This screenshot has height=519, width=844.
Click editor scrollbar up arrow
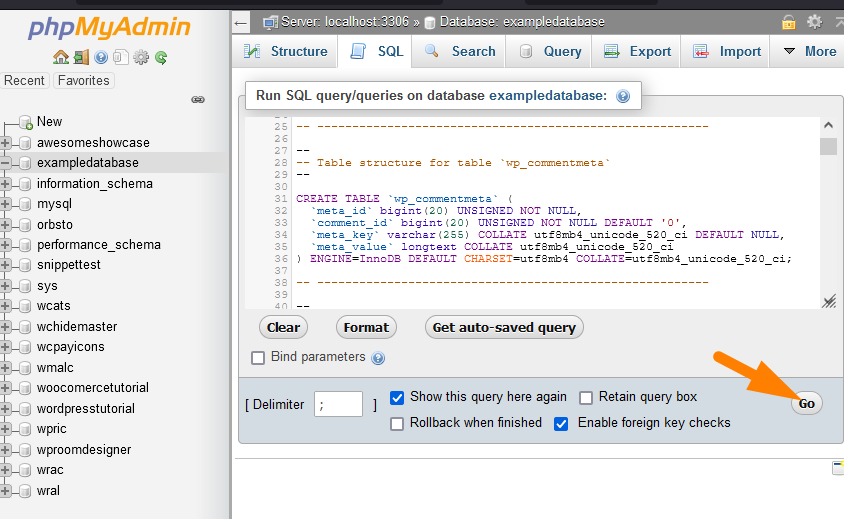click(x=828, y=125)
